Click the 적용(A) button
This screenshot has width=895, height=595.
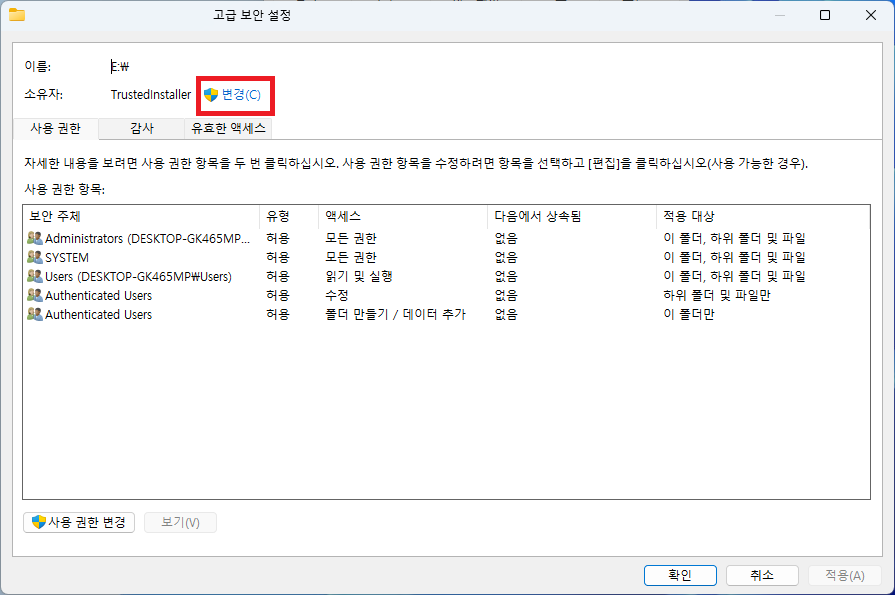coord(844,575)
